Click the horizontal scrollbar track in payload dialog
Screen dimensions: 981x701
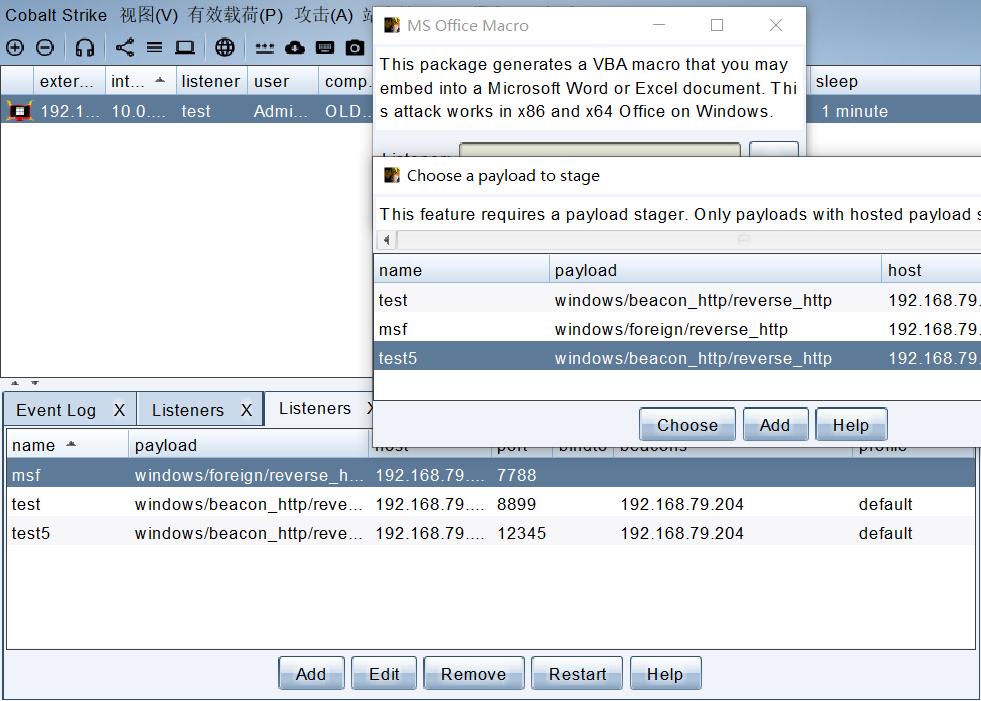(x=688, y=240)
